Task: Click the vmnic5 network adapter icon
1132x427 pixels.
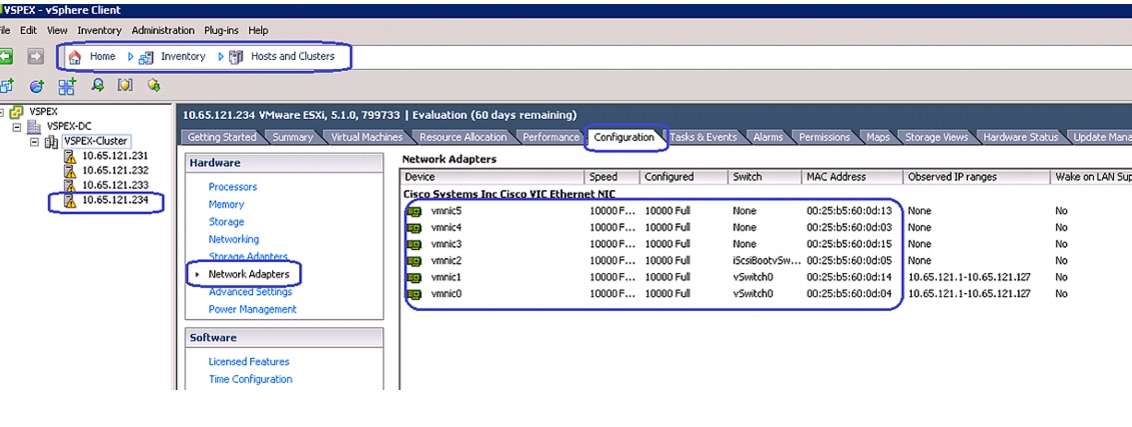Action: click(414, 211)
